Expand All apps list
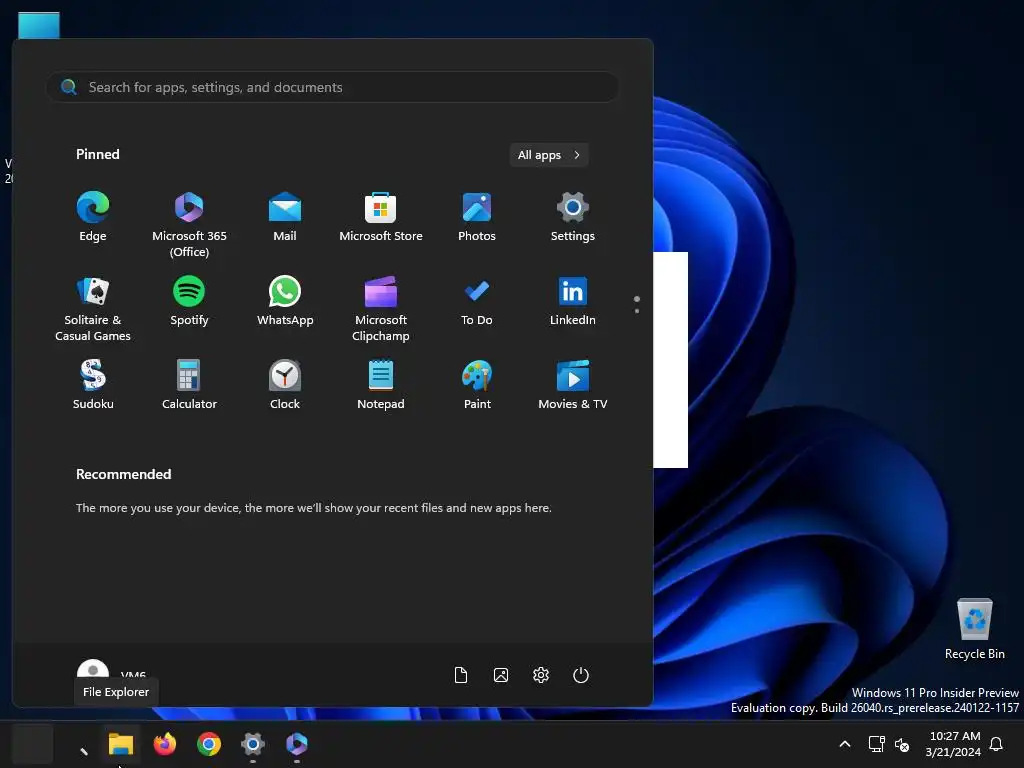This screenshot has height=768, width=1024. (x=549, y=155)
